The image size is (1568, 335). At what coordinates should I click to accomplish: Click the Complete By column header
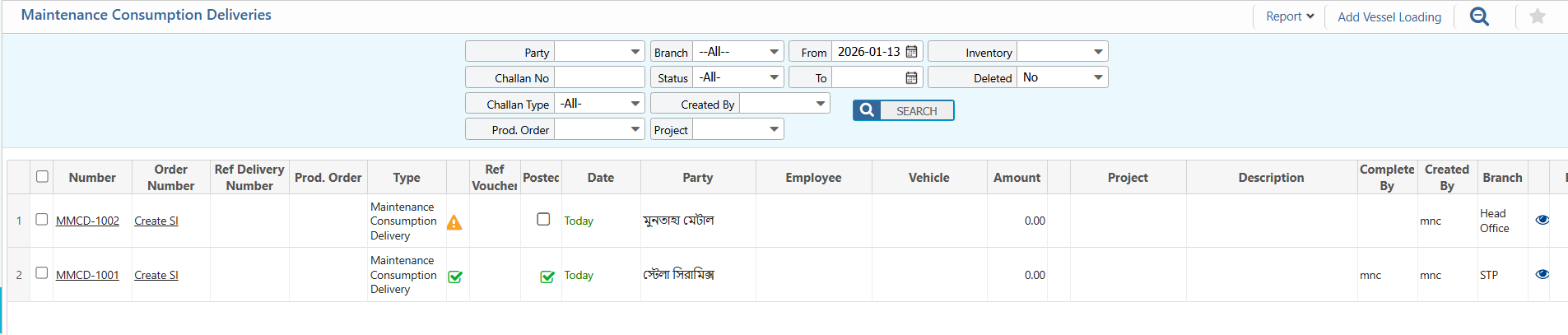pos(1387,177)
